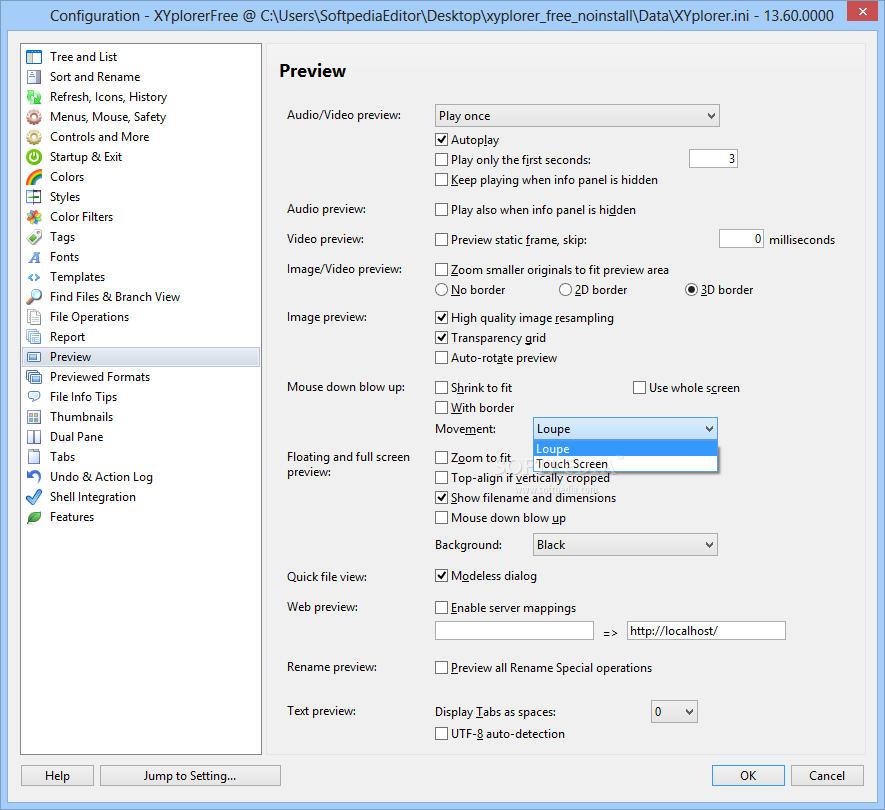
Task: Open the Background color dropdown
Action: pyautogui.click(x=625, y=545)
